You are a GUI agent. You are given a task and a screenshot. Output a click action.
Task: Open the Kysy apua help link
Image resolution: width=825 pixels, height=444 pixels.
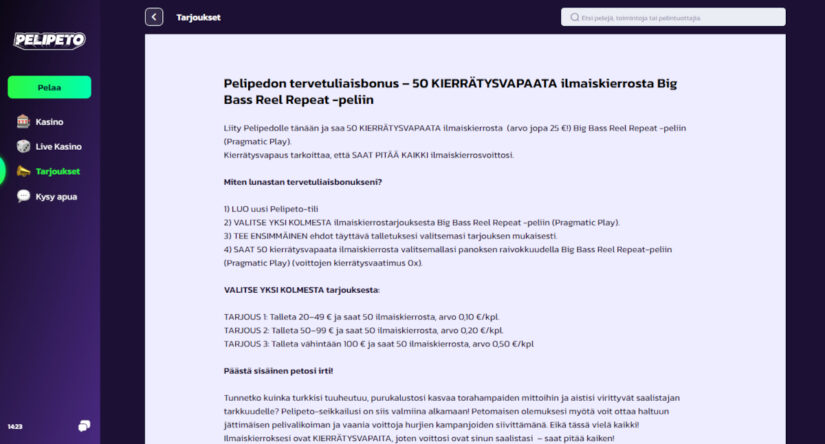[x=56, y=196]
